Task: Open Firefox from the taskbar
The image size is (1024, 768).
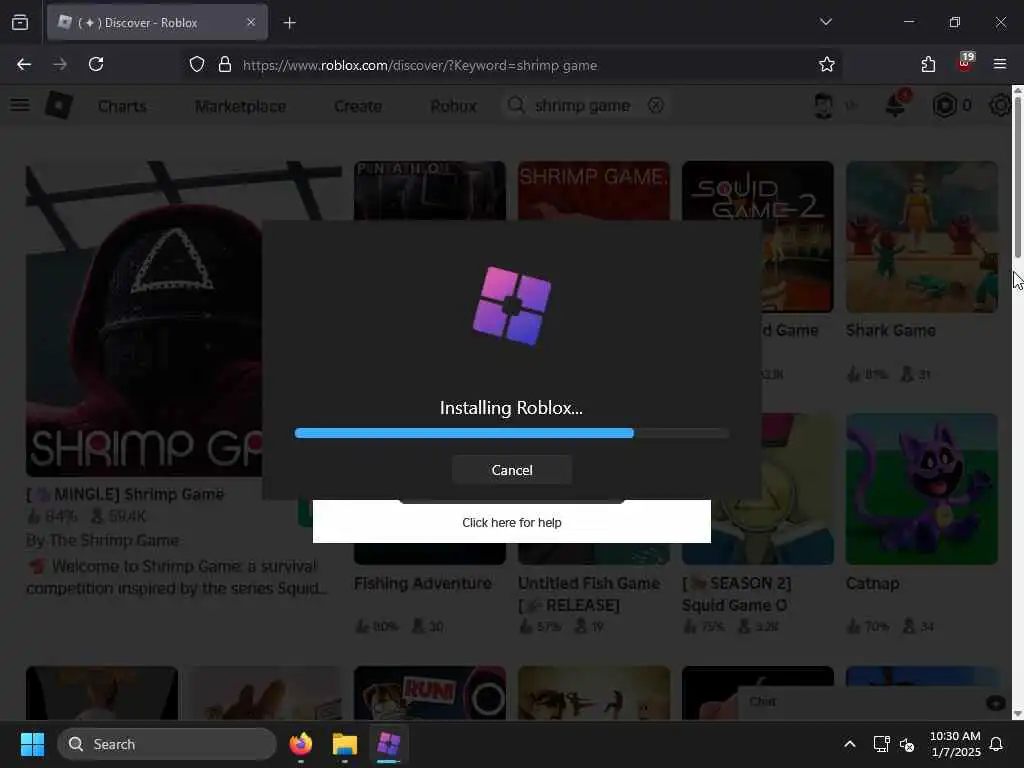Action: [x=301, y=744]
